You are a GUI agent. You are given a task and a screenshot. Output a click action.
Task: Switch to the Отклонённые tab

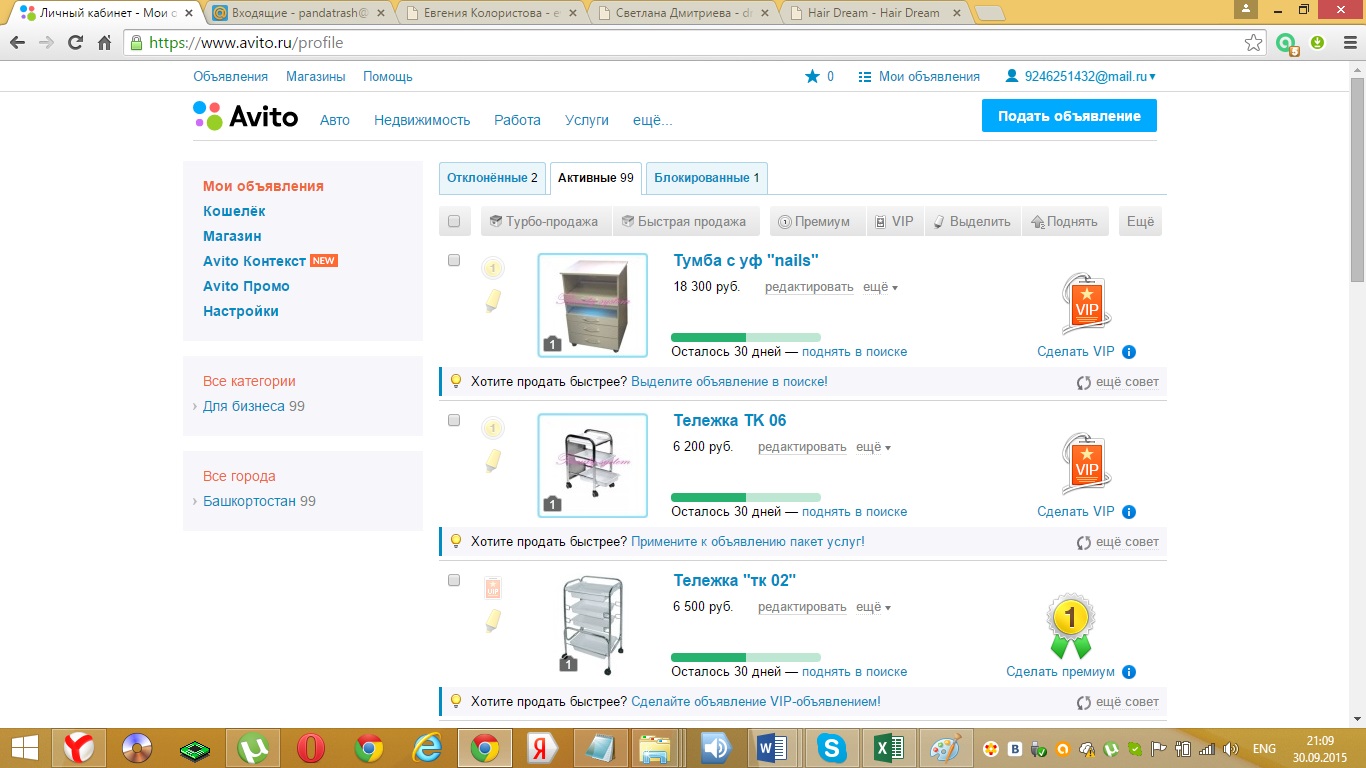(x=492, y=178)
